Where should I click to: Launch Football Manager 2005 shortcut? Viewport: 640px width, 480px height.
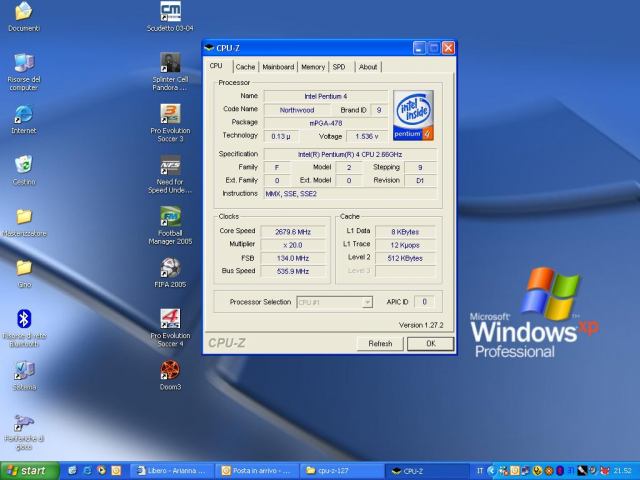click(170, 226)
